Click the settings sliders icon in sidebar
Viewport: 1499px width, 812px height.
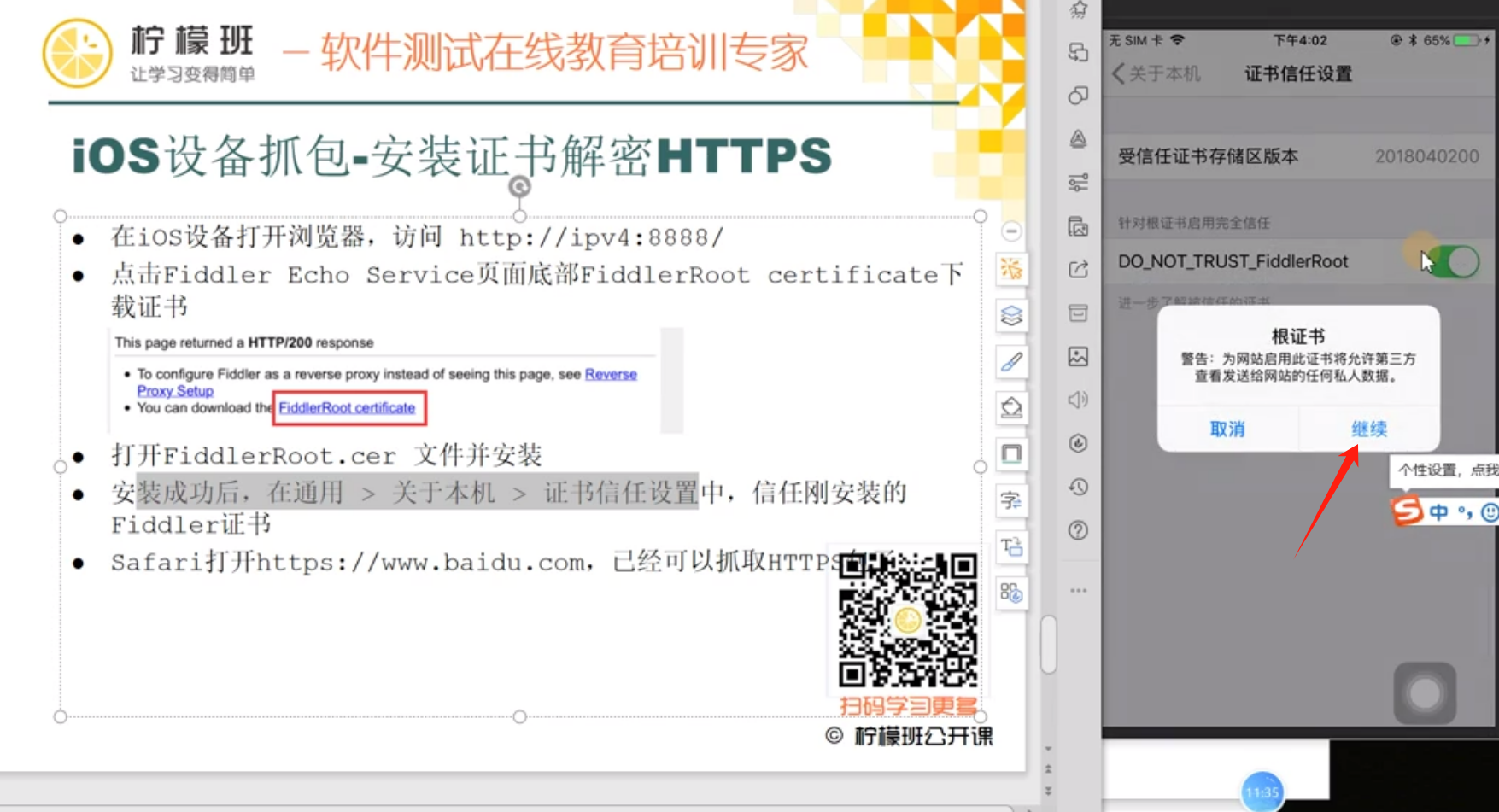[1078, 182]
